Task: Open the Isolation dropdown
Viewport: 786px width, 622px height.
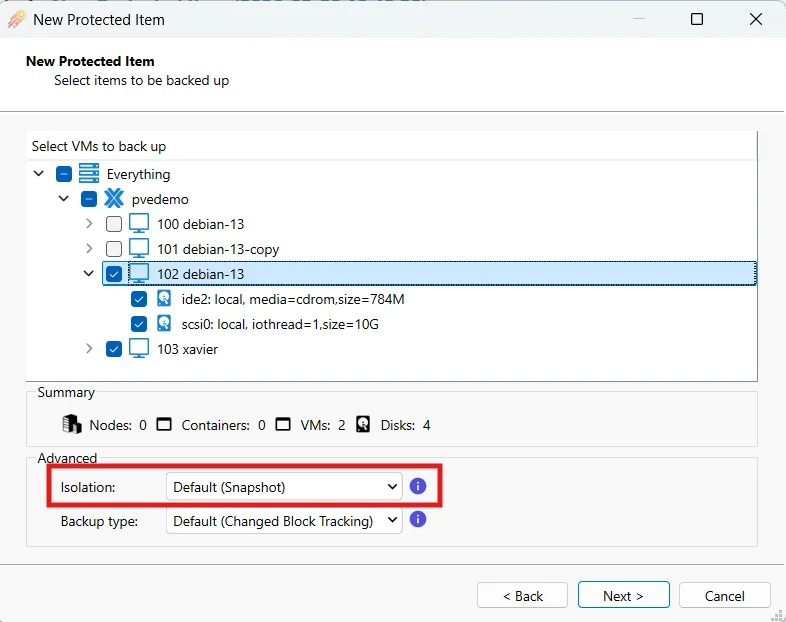Action: coord(283,487)
